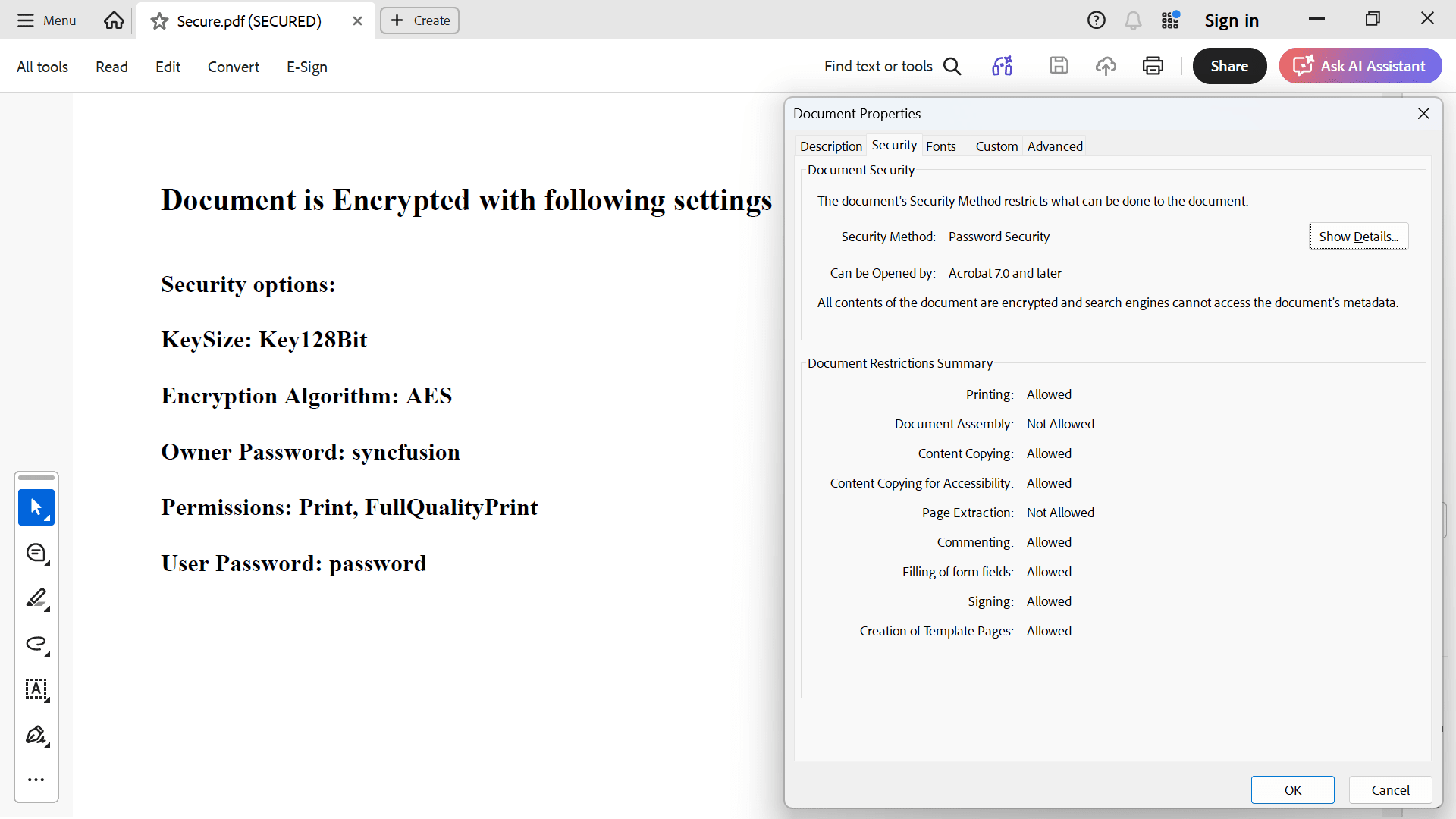Image resolution: width=1456 pixels, height=819 pixels.
Task: Select the add comment tool
Action: tap(36, 554)
